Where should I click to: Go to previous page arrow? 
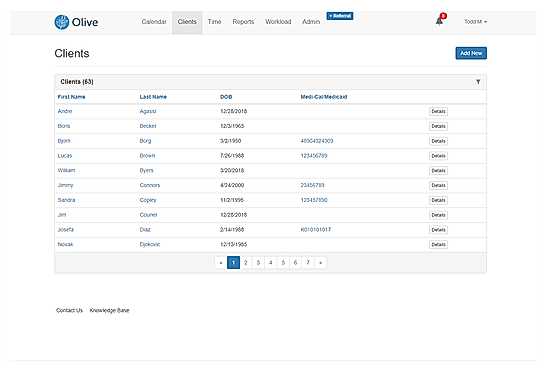(221, 263)
